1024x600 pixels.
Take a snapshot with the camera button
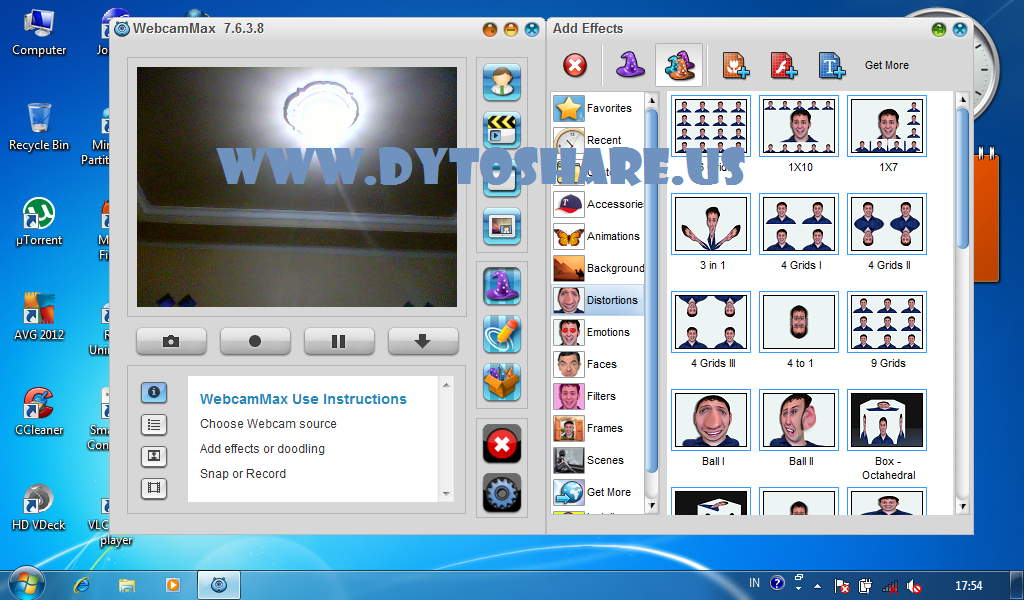tap(171, 341)
